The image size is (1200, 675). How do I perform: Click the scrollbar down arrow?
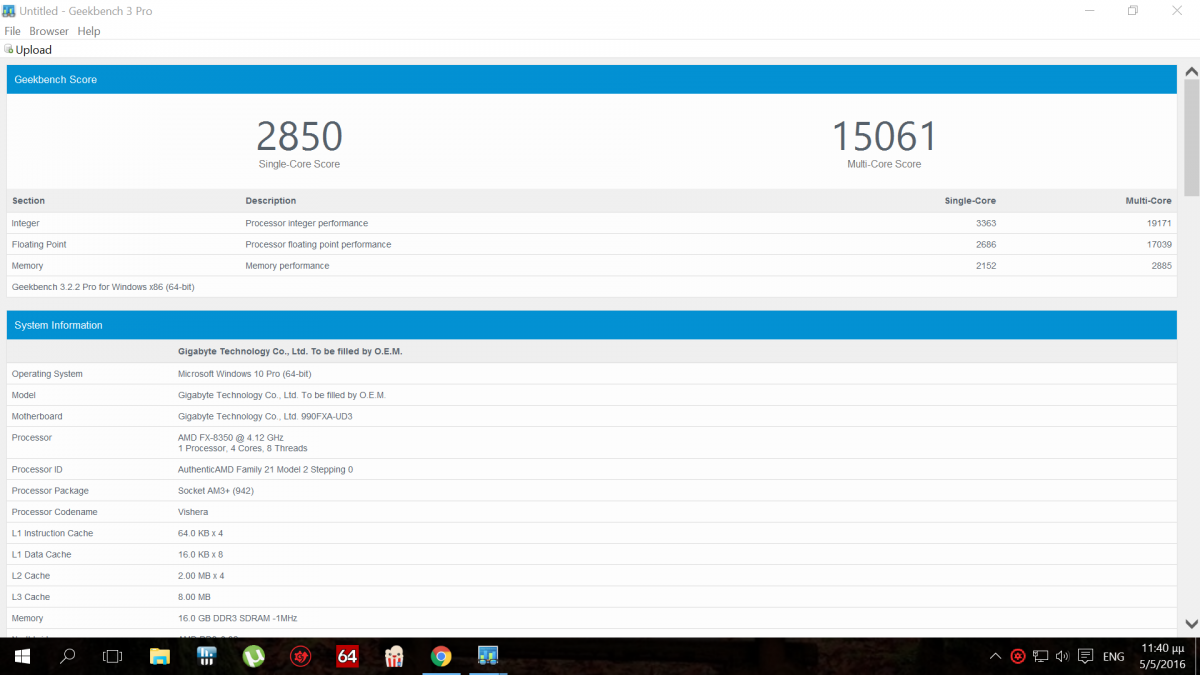click(1191, 624)
